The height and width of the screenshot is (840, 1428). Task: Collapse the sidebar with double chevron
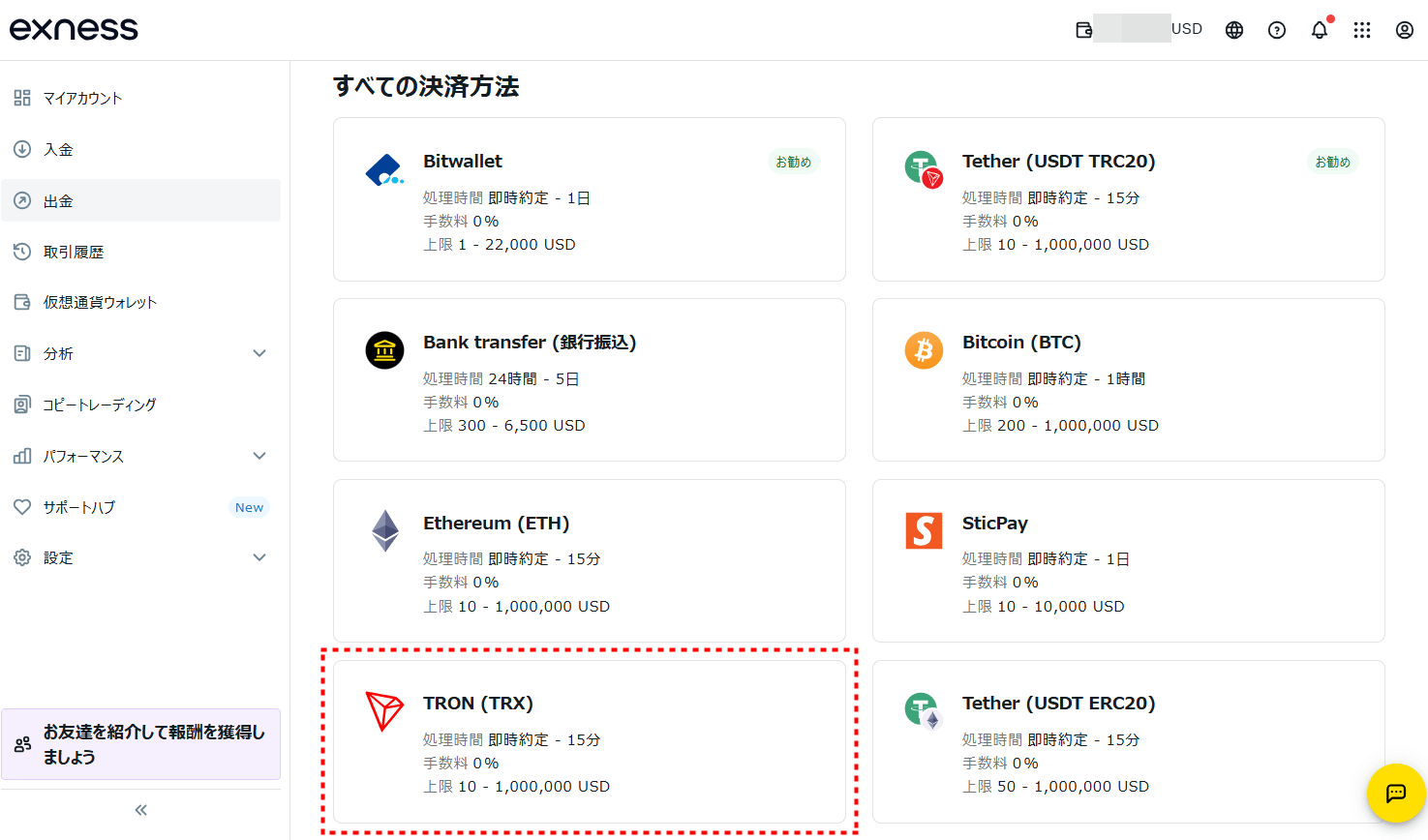(x=141, y=810)
